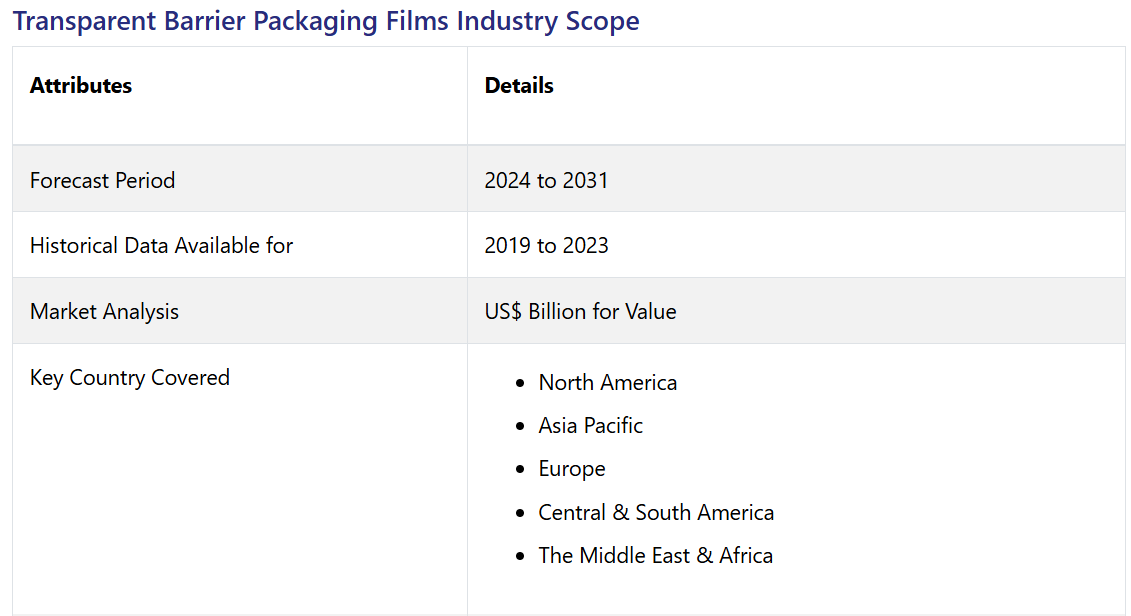Screen dimensions: 1131x616
Task: Click the US$ Billion for Value cell
Action: [580, 311]
